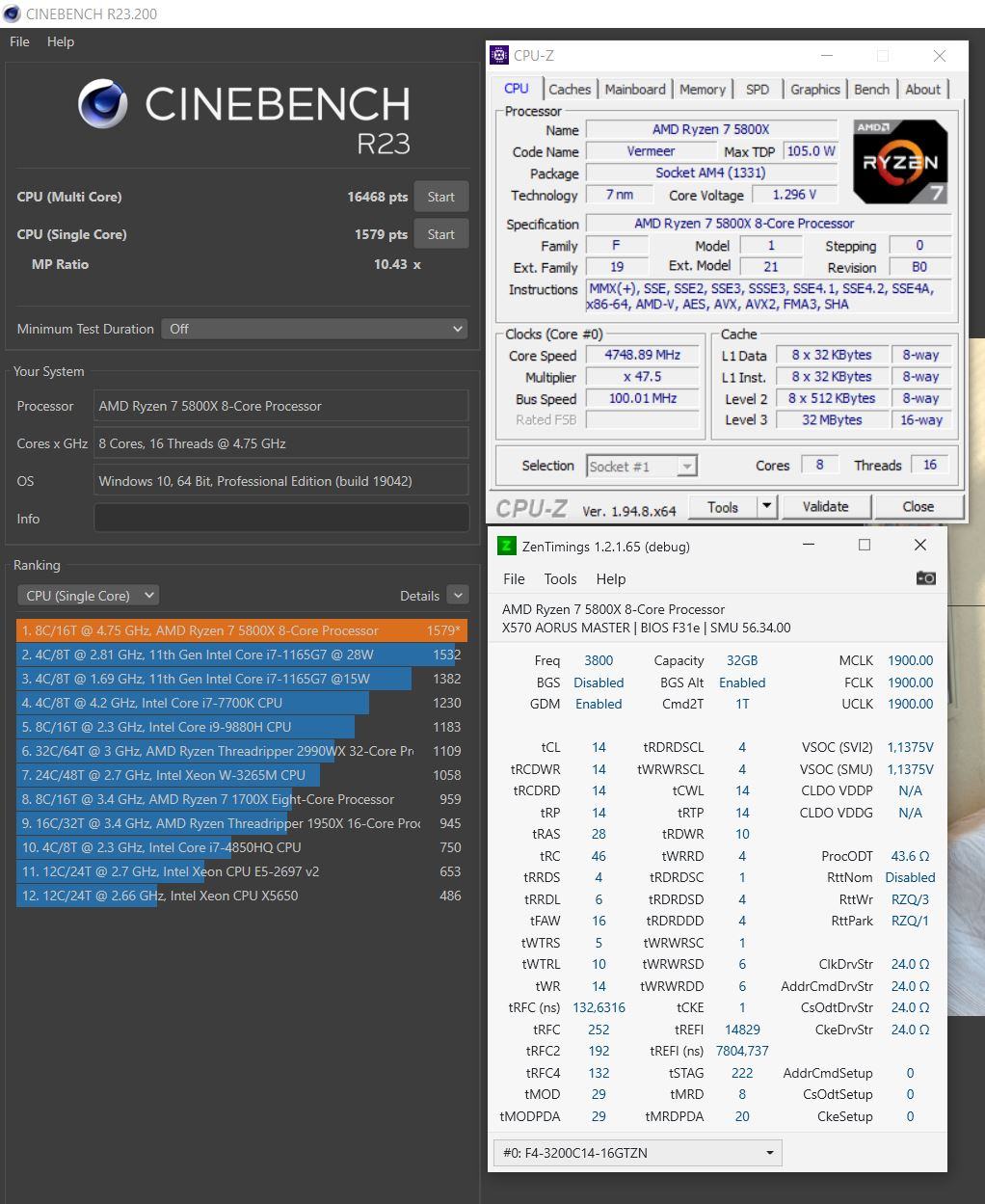
Task: Minimize the ZenTimings window
Action: [x=810, y=546]
